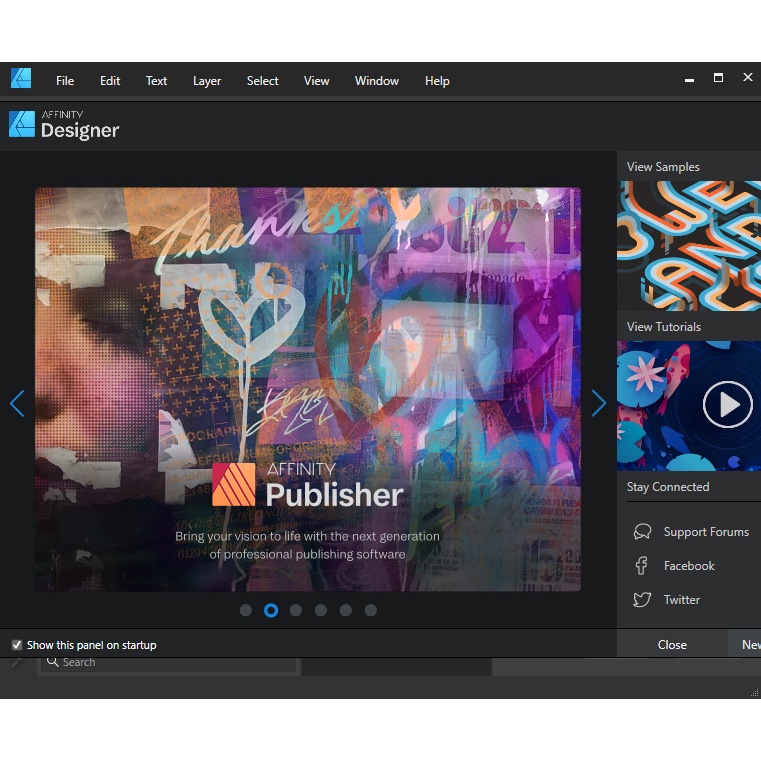Select the third carousel dot indicator

coord(296,610)
